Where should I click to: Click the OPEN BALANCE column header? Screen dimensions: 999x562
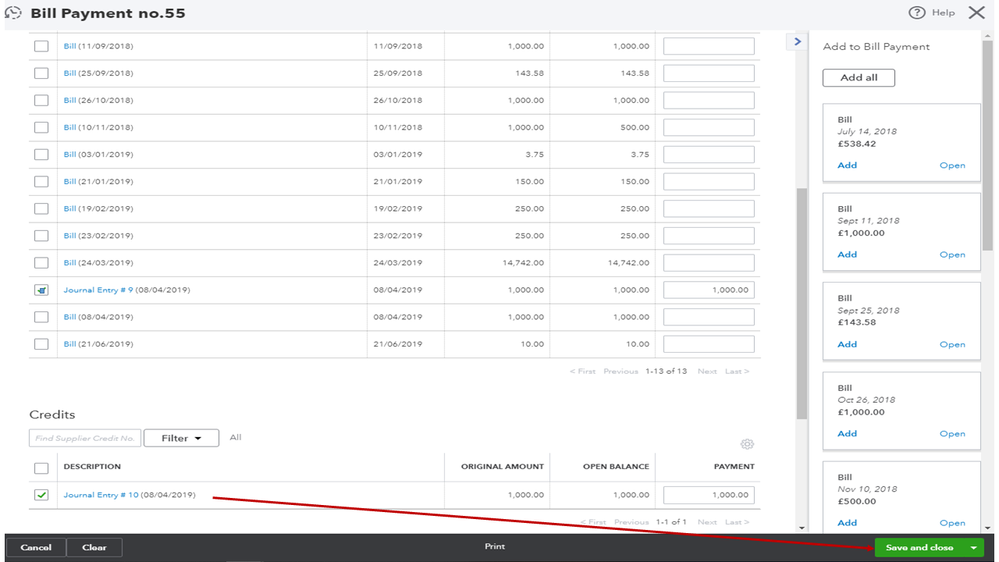615,466
